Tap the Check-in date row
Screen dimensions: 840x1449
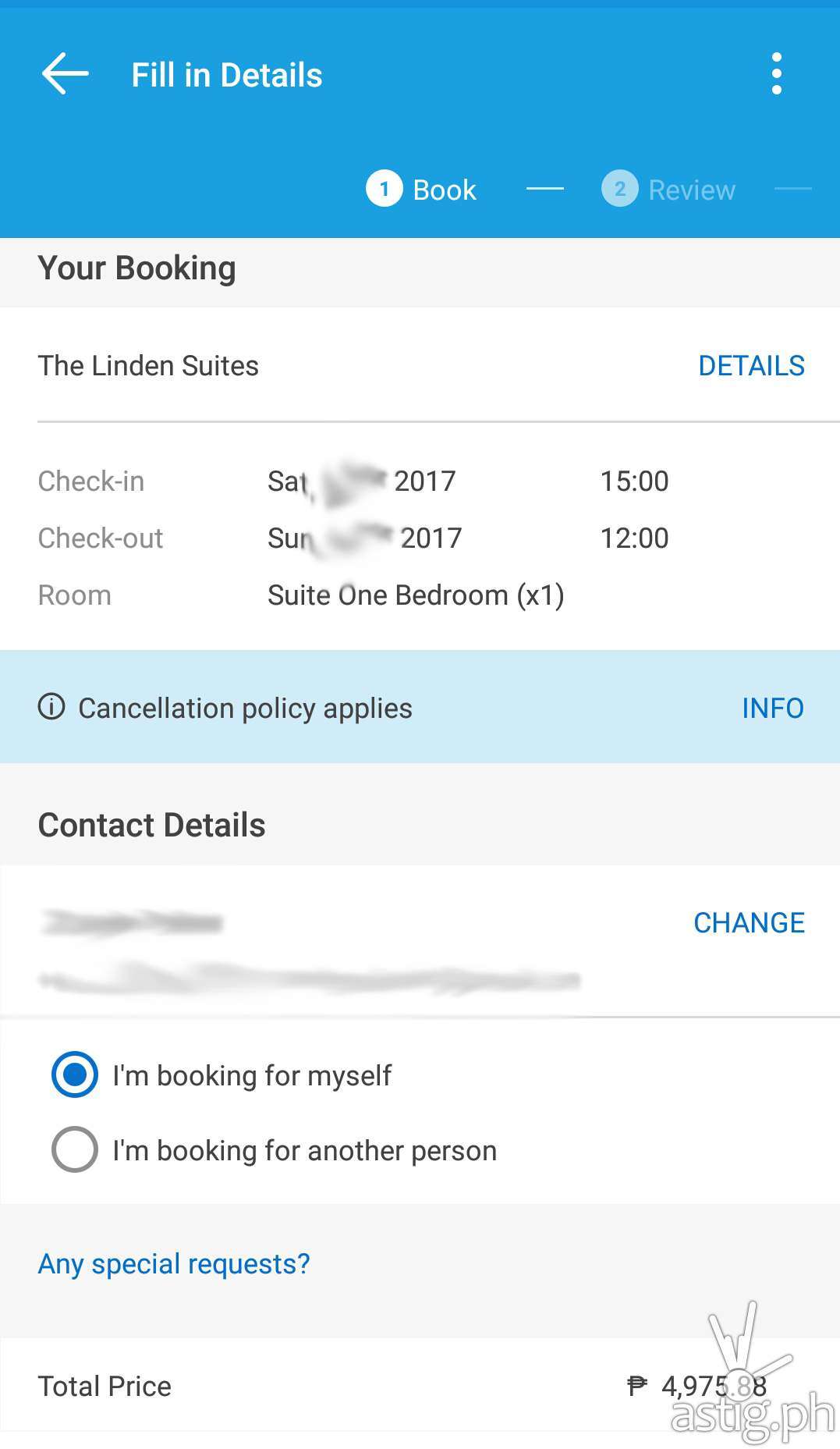361,481
